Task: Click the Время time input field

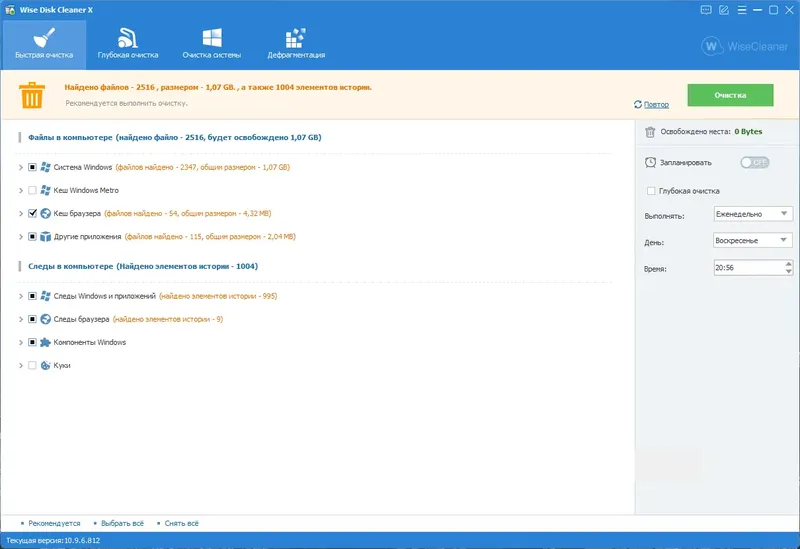Action: click(x=748, y=267)
